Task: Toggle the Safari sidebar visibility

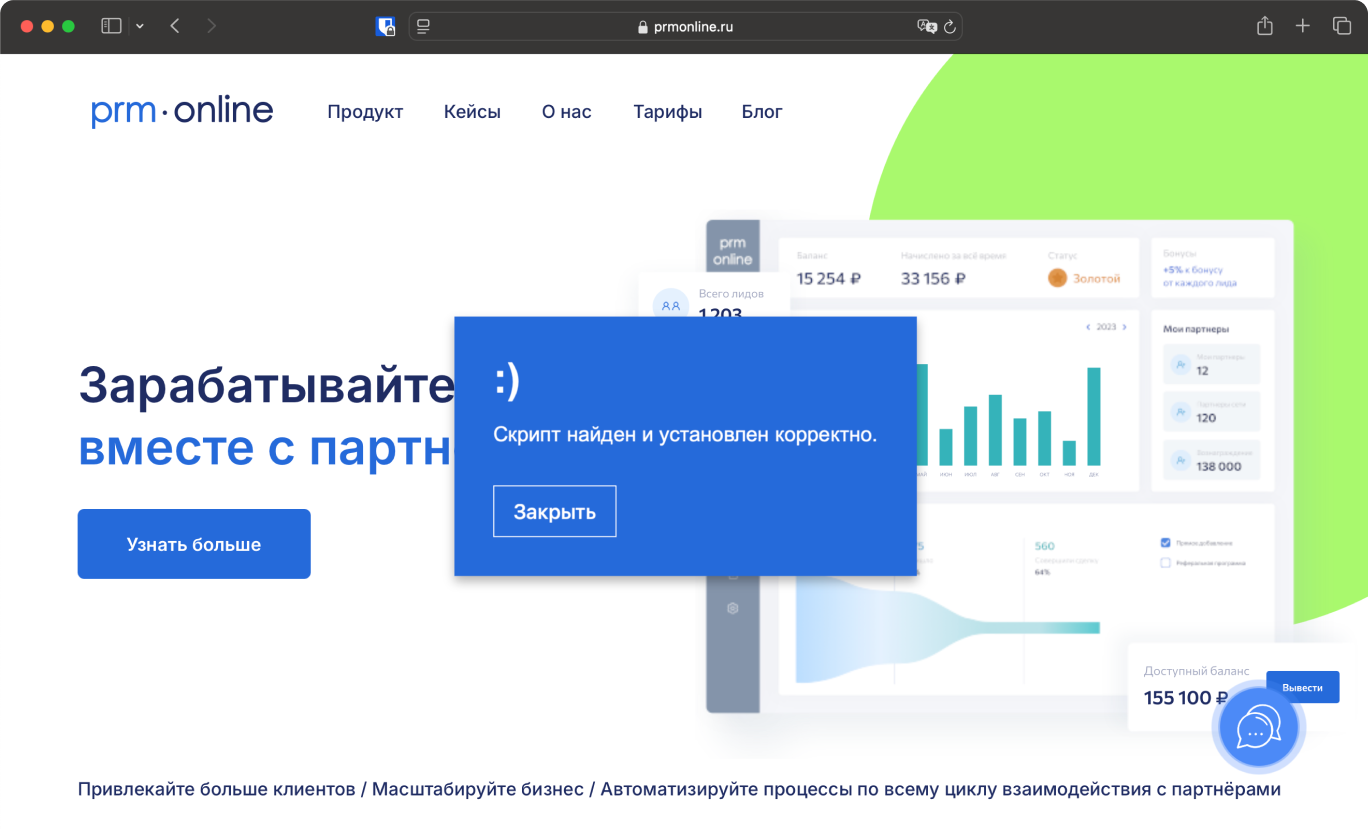Action: [111, 26]
